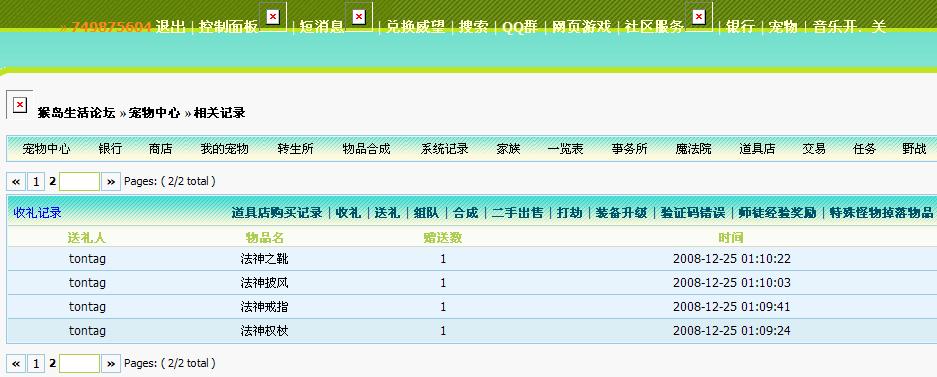Switch to 二手出售 record tab
This screenshot has height=377, width=937.
(x=518, y=213)
